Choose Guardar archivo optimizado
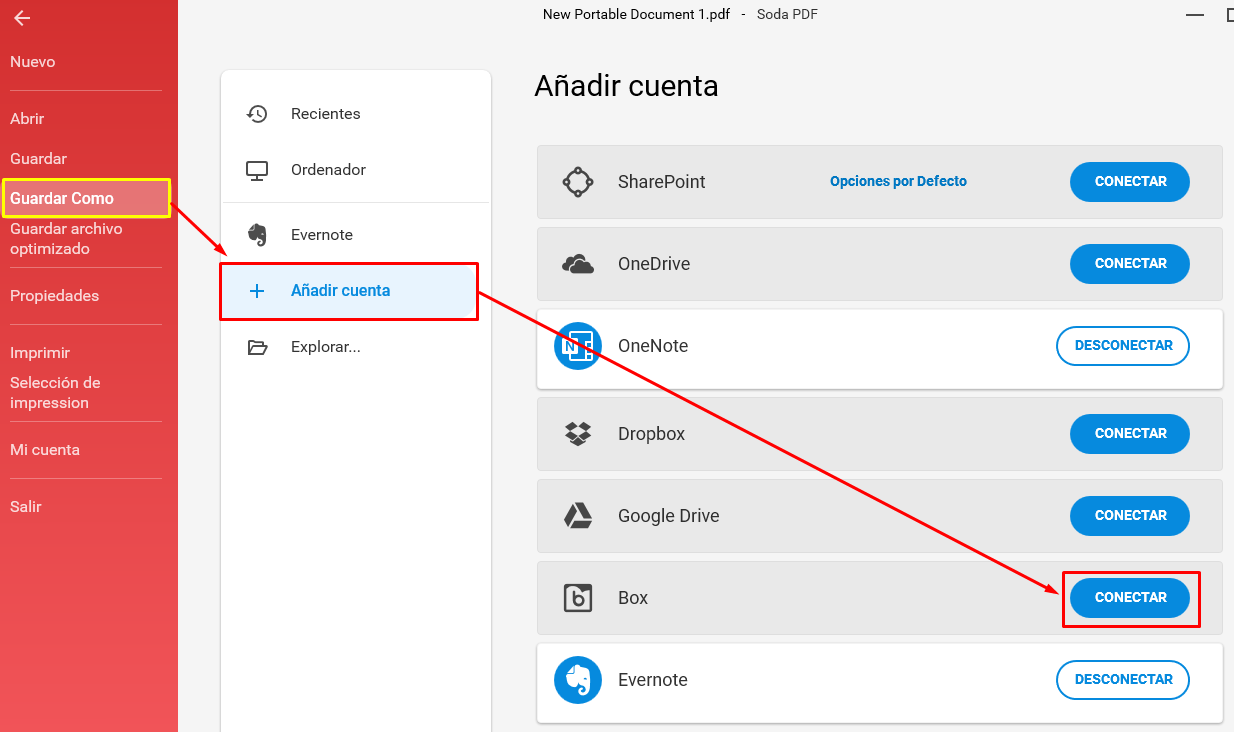The image size is (1234, 732). 66,239
